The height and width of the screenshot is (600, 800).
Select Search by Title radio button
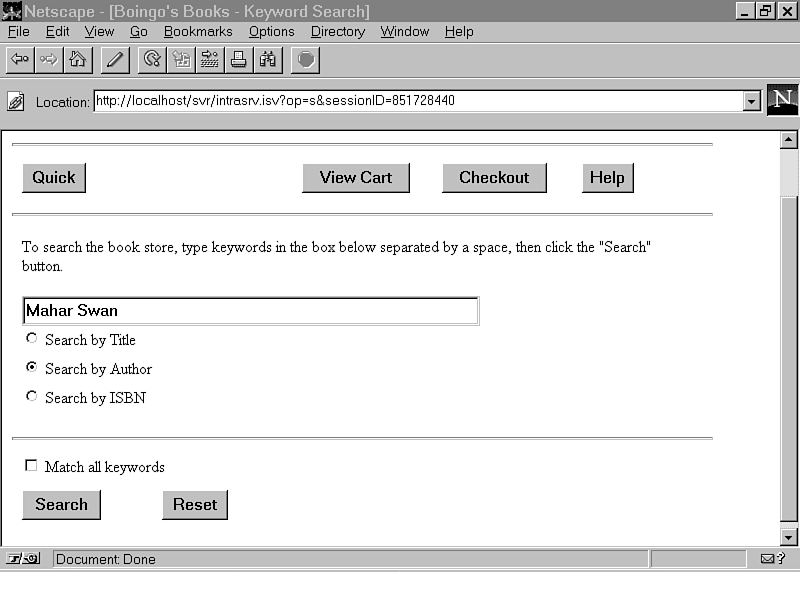(32, 338)
